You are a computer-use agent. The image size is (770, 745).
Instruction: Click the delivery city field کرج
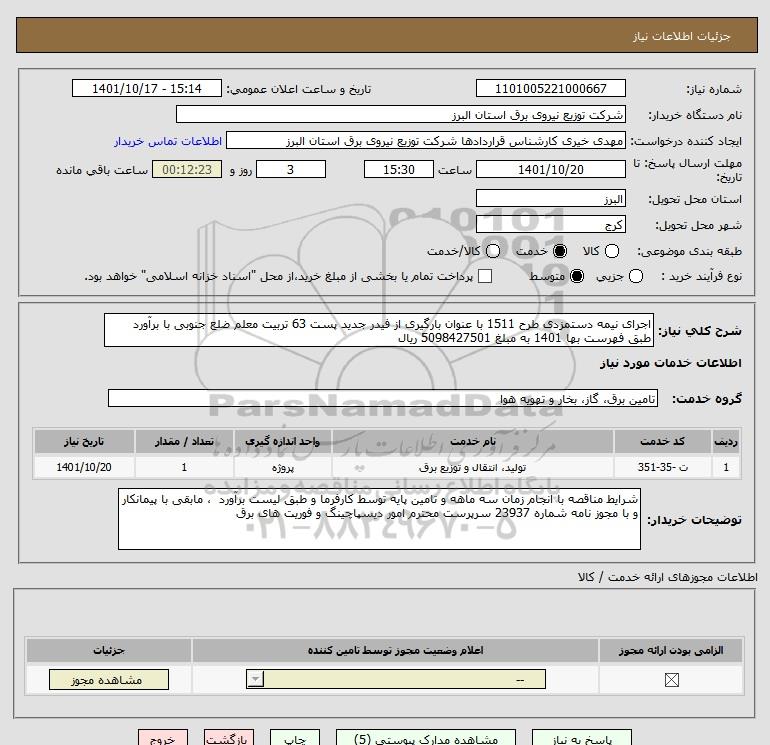(x=550, y=224)
